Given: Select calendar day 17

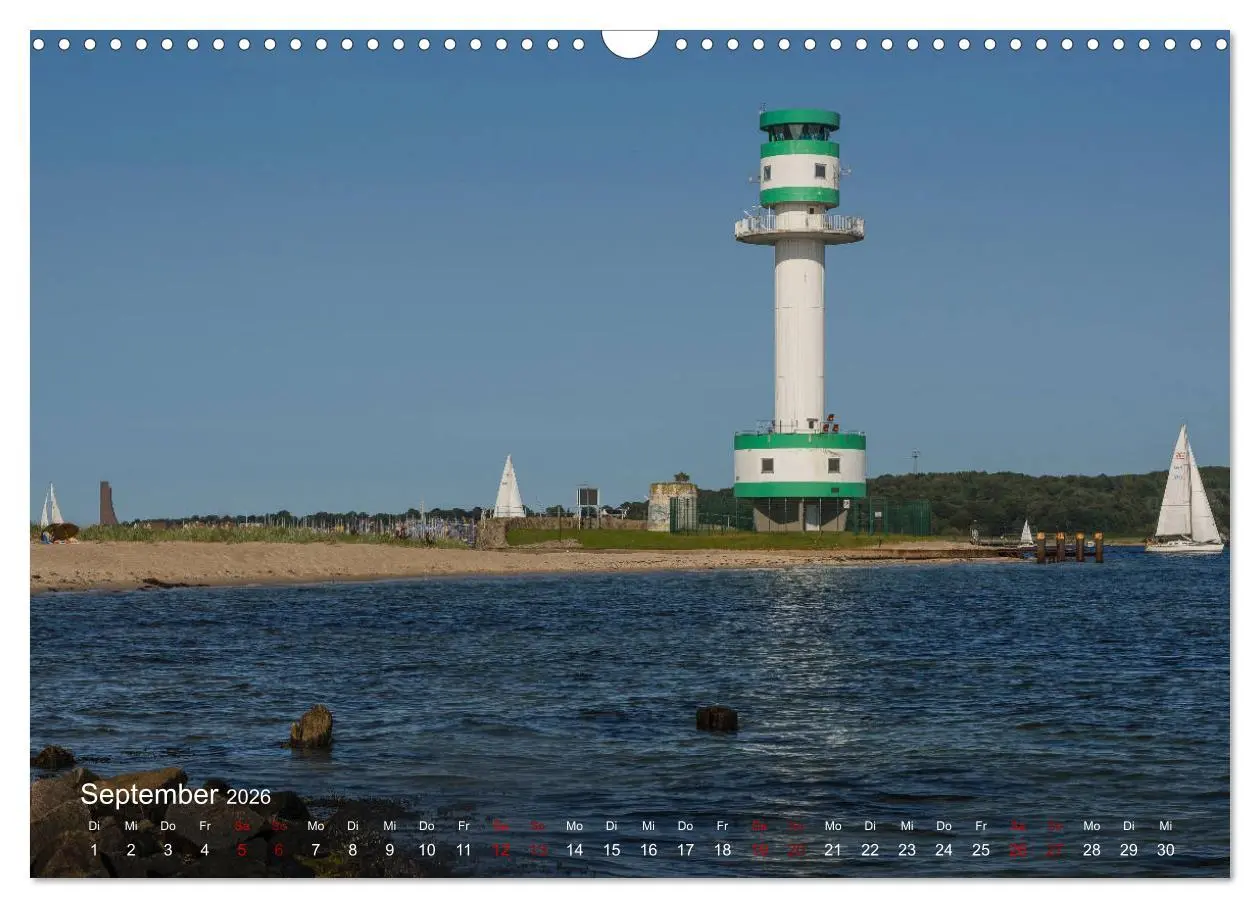Looking at the screenshot, I should tap(686, 850).
